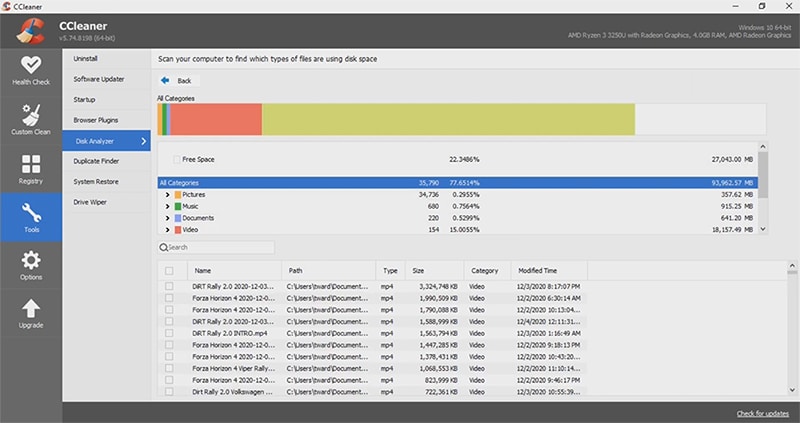The height and width of the screenshot is (423, 800).
Task: Click the title bar CCleaner app icon
Action: (x=6, y=7)
